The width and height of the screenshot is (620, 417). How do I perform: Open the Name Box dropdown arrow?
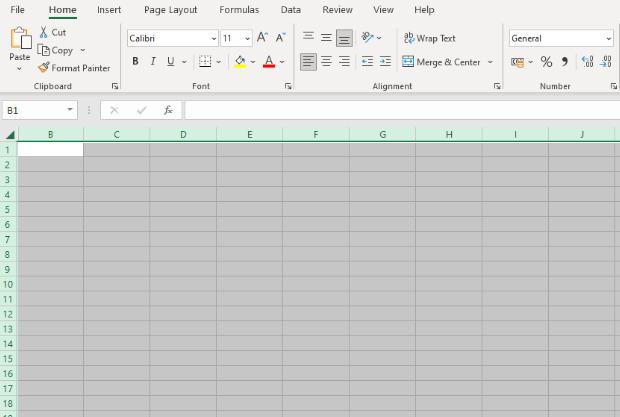[70, 109]
